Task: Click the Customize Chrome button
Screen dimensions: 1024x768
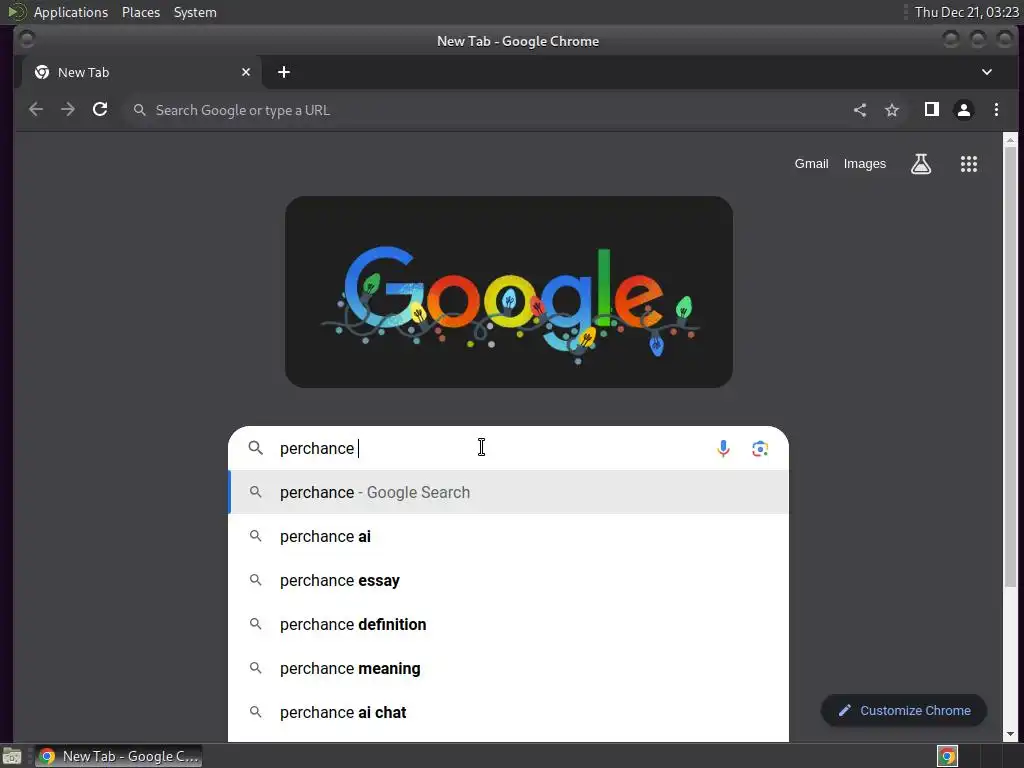Action: (x=904, y=711)
